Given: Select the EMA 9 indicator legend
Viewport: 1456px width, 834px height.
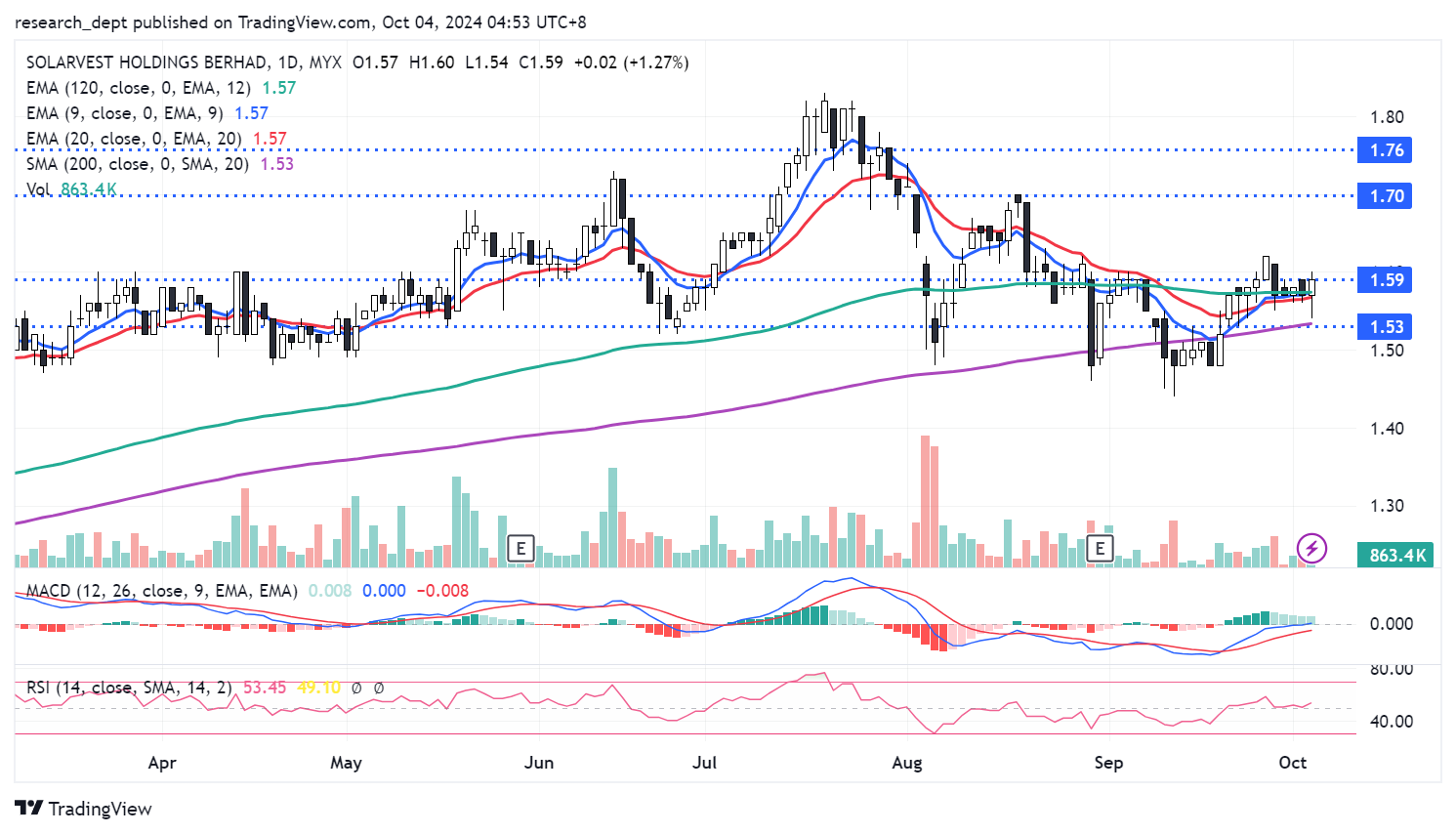Looking at the screenshot, I should click(125, 113).
